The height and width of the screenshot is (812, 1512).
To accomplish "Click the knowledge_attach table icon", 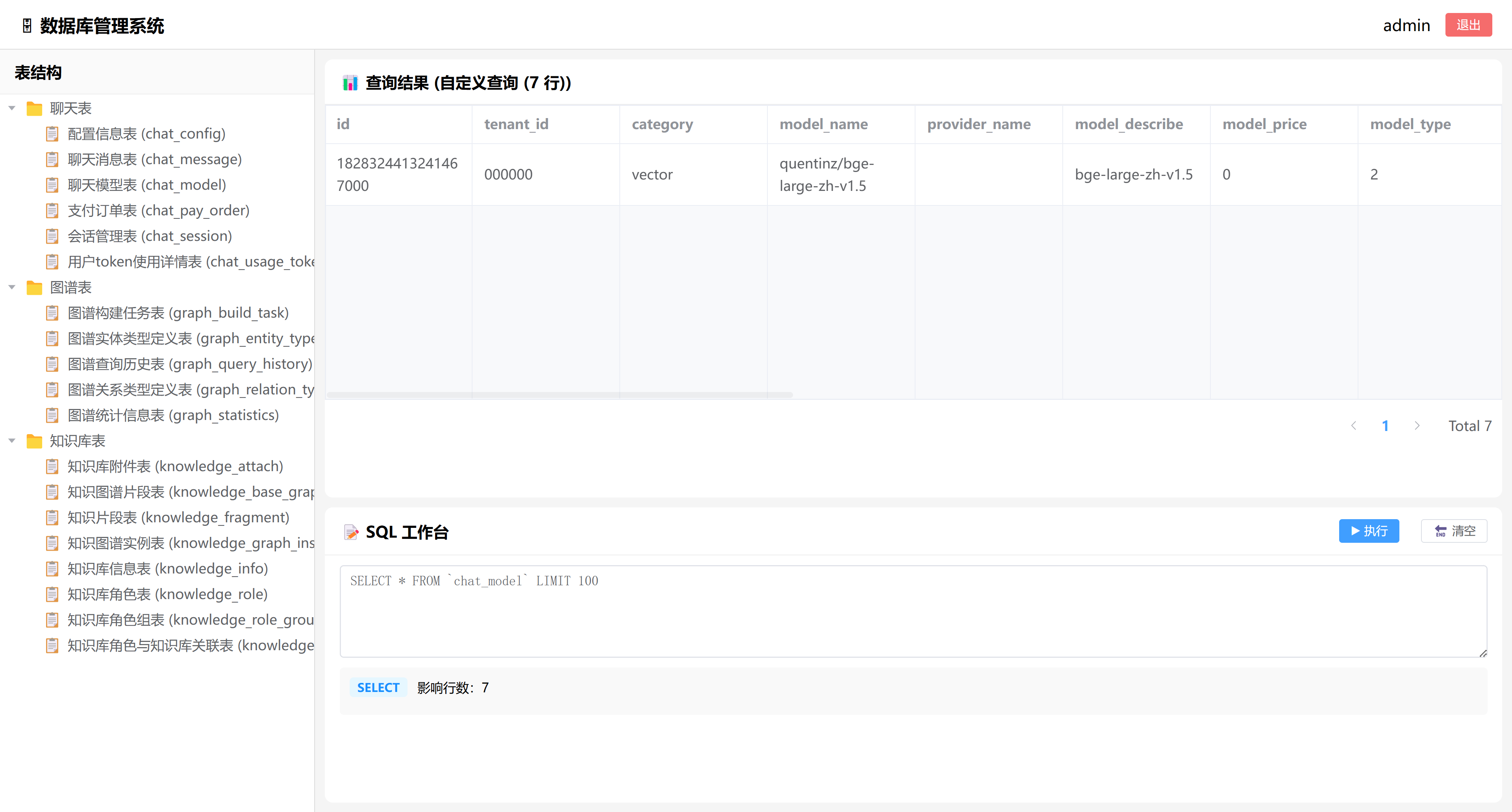I will [52, 466].
